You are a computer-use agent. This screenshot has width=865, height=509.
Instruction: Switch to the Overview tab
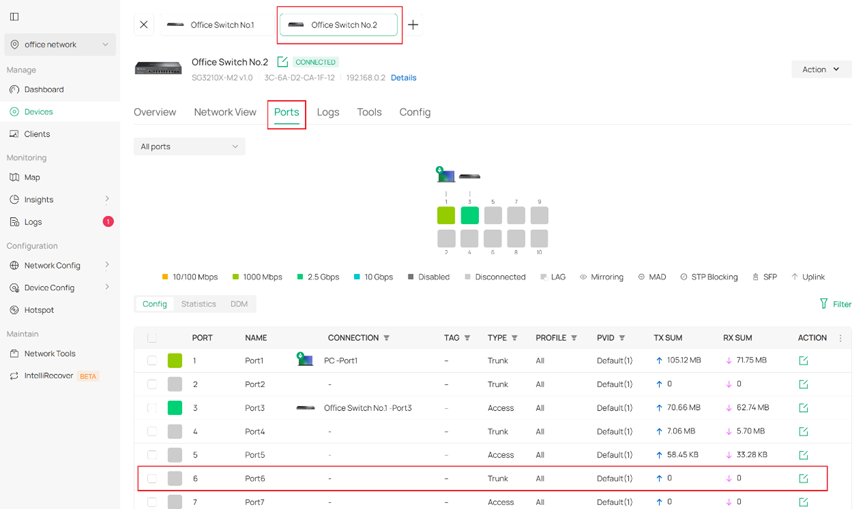click(x=154, y=112)
